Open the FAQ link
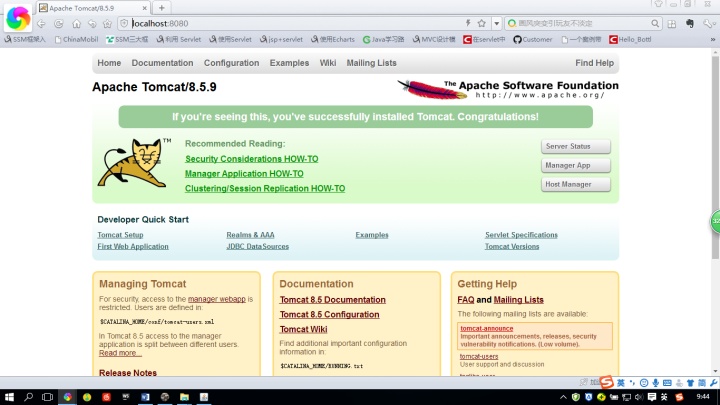 tap(466, 300)
